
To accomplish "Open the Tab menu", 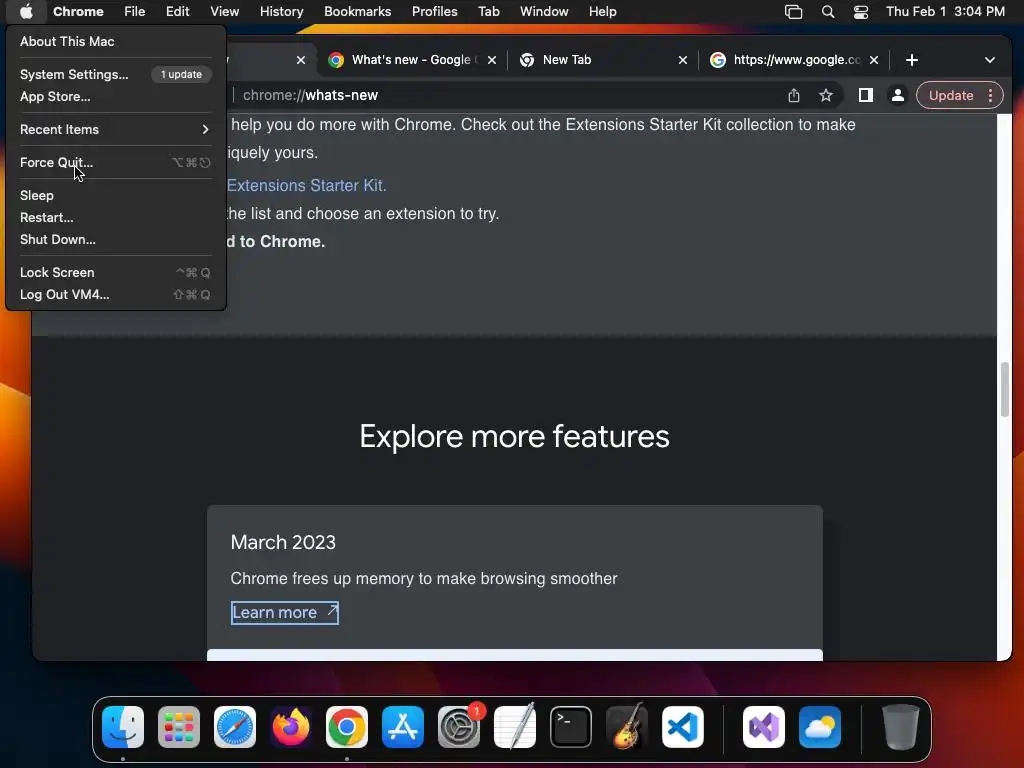I will [x=488, y=12].
